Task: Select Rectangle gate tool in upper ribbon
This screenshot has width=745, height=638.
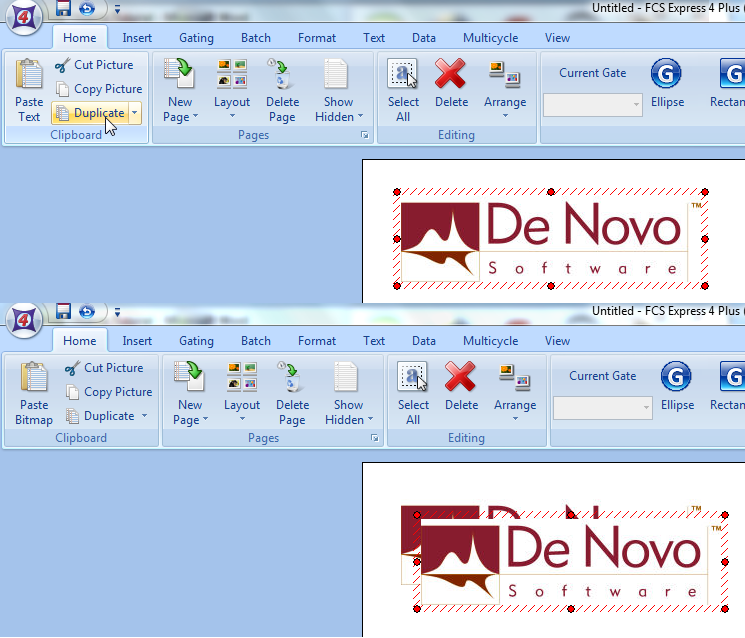Action: click(727, 83)
